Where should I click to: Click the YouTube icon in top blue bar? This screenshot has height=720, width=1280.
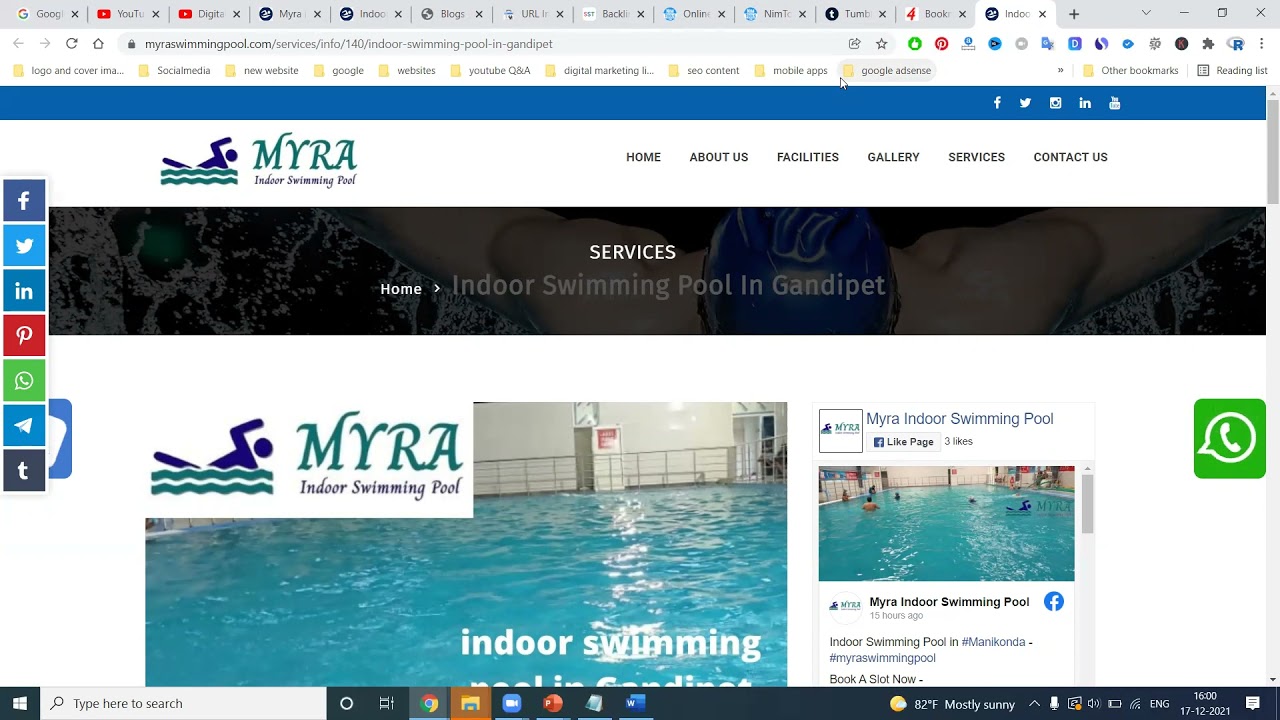[x=1114, y=103]
